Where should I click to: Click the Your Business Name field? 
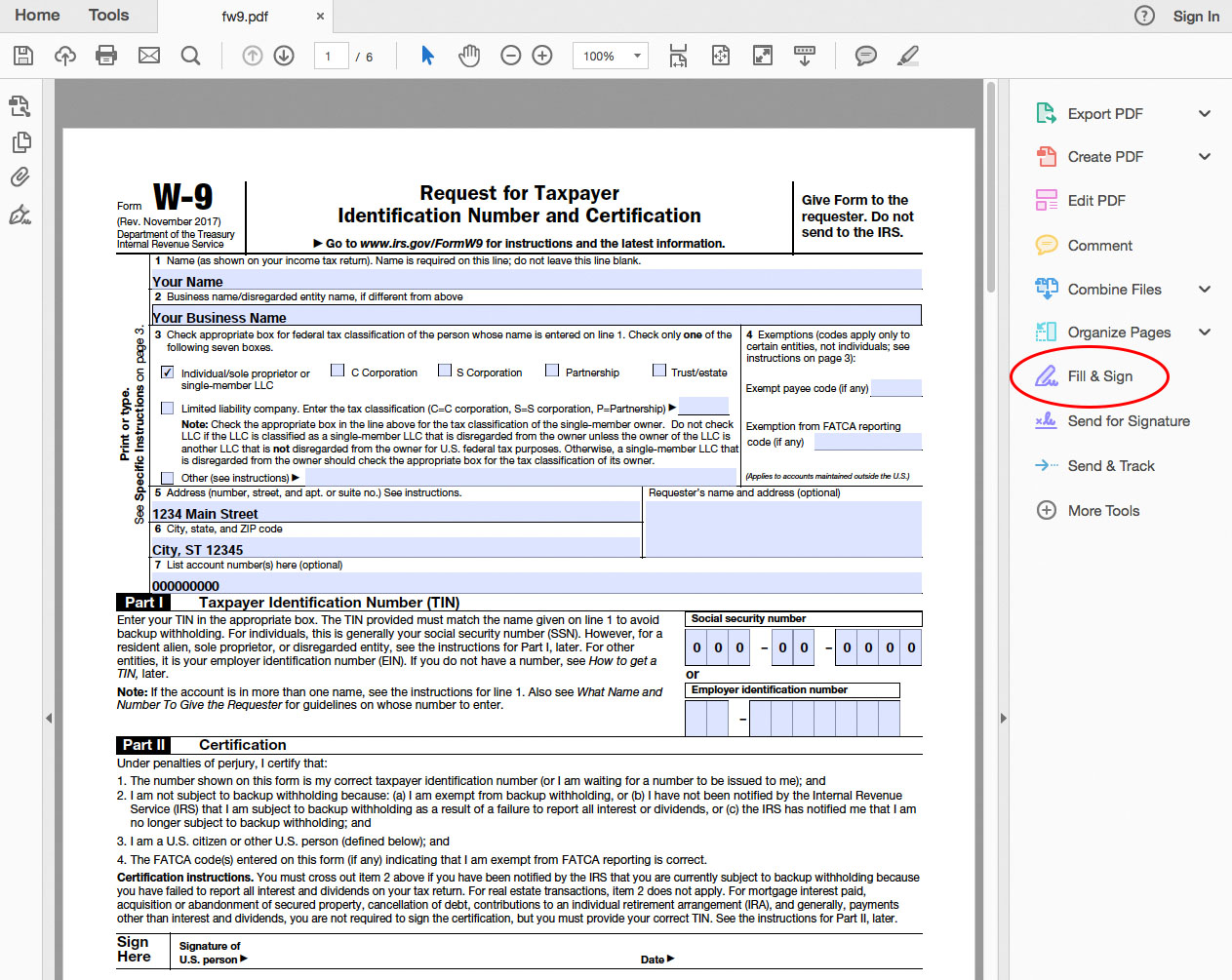coord(537,315)
